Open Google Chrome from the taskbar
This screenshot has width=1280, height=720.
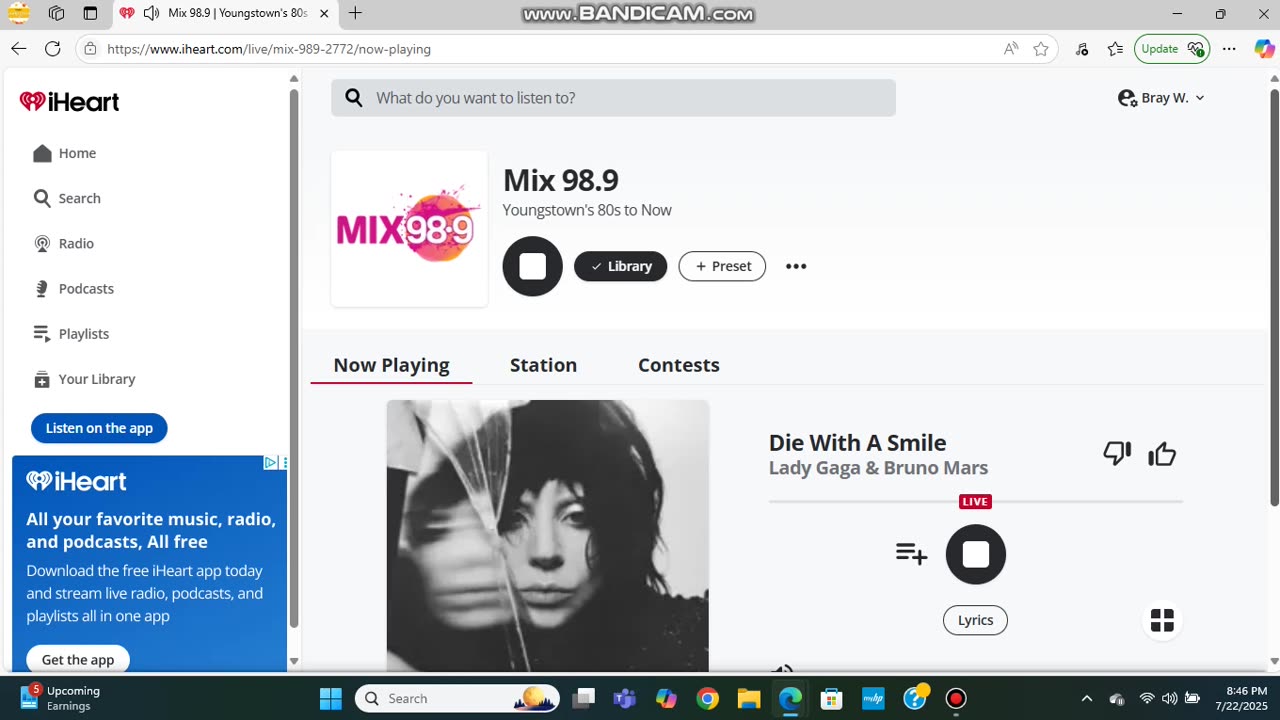[707, 698]
